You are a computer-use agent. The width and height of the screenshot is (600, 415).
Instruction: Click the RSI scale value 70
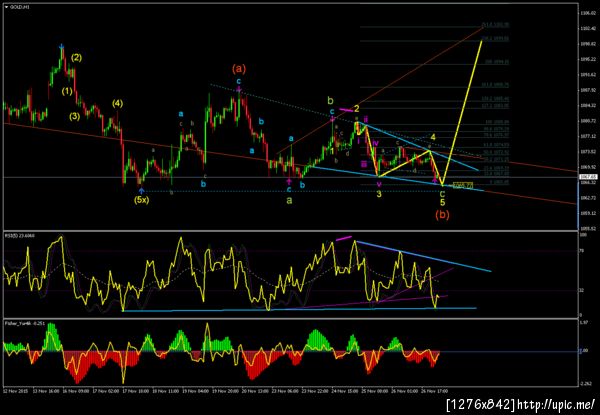(581, 251)
